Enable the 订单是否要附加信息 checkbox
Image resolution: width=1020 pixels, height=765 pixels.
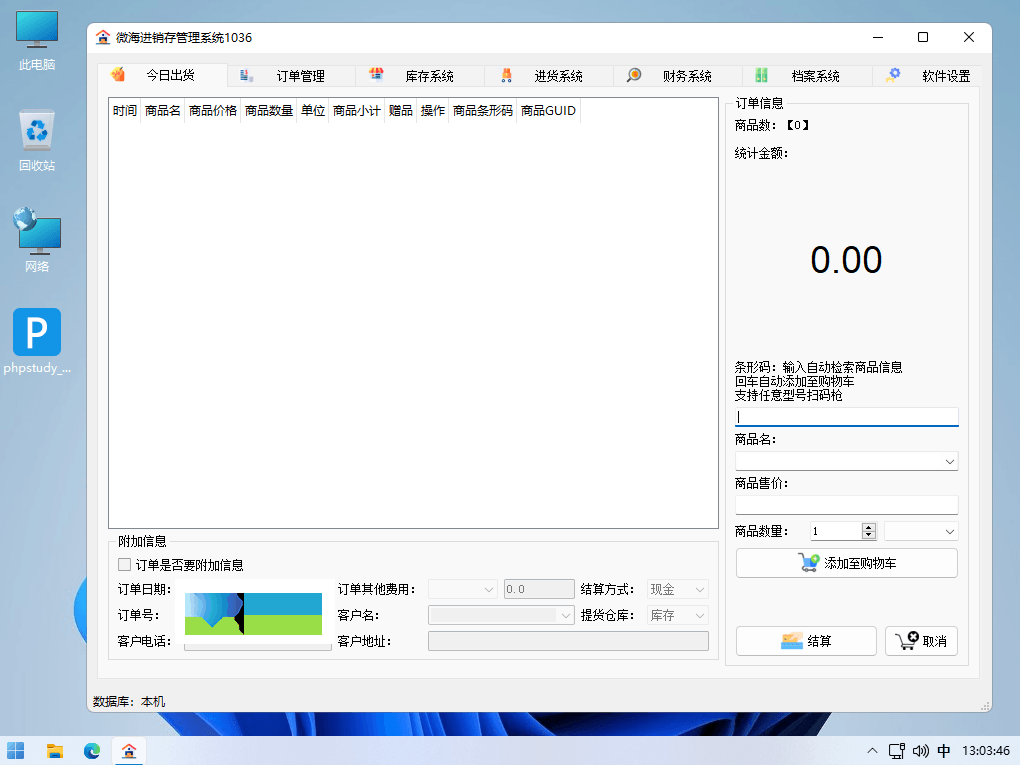click(125, 565)
